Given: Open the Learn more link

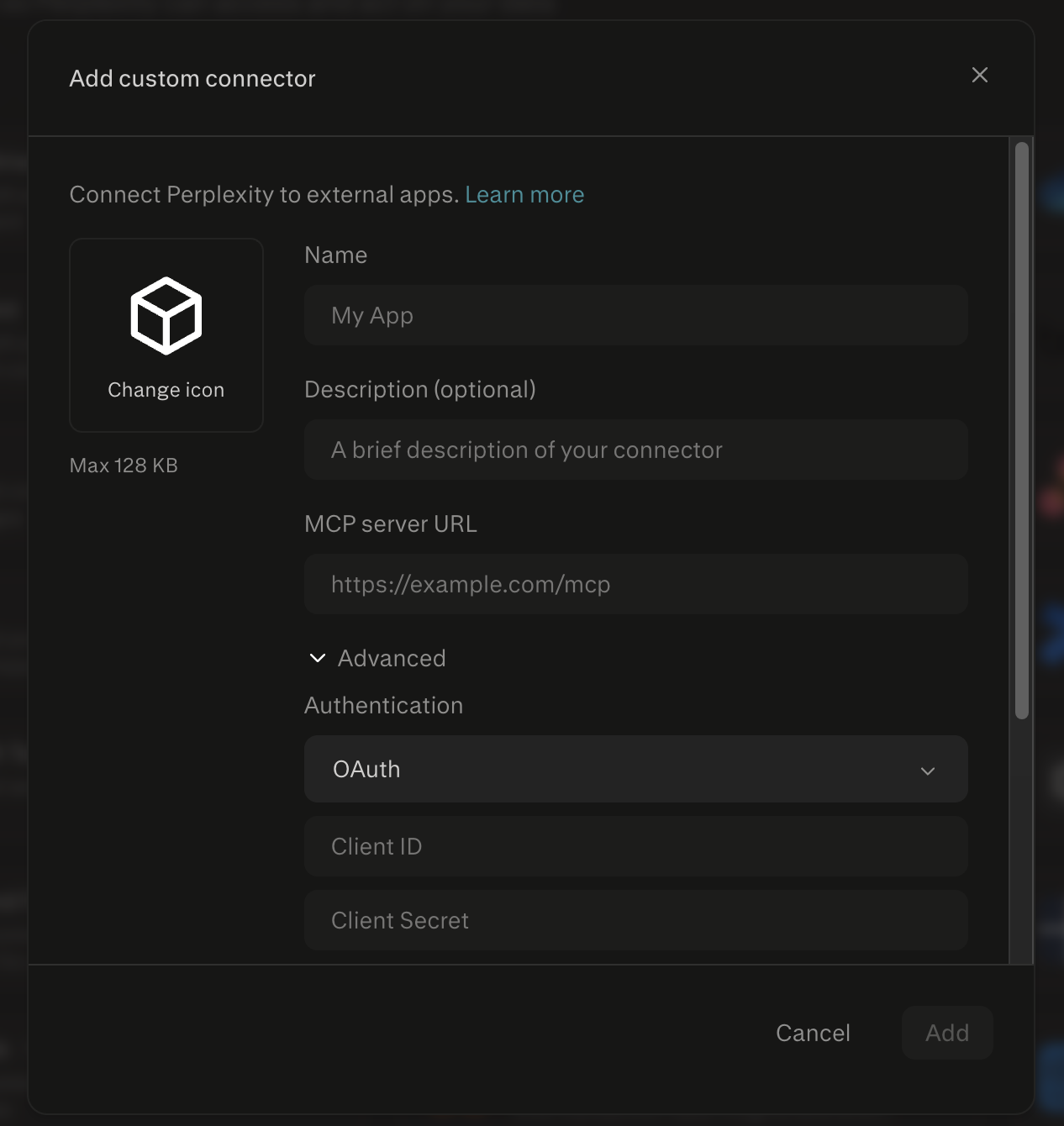Looking at the screenshot, I should pos(524,194).
